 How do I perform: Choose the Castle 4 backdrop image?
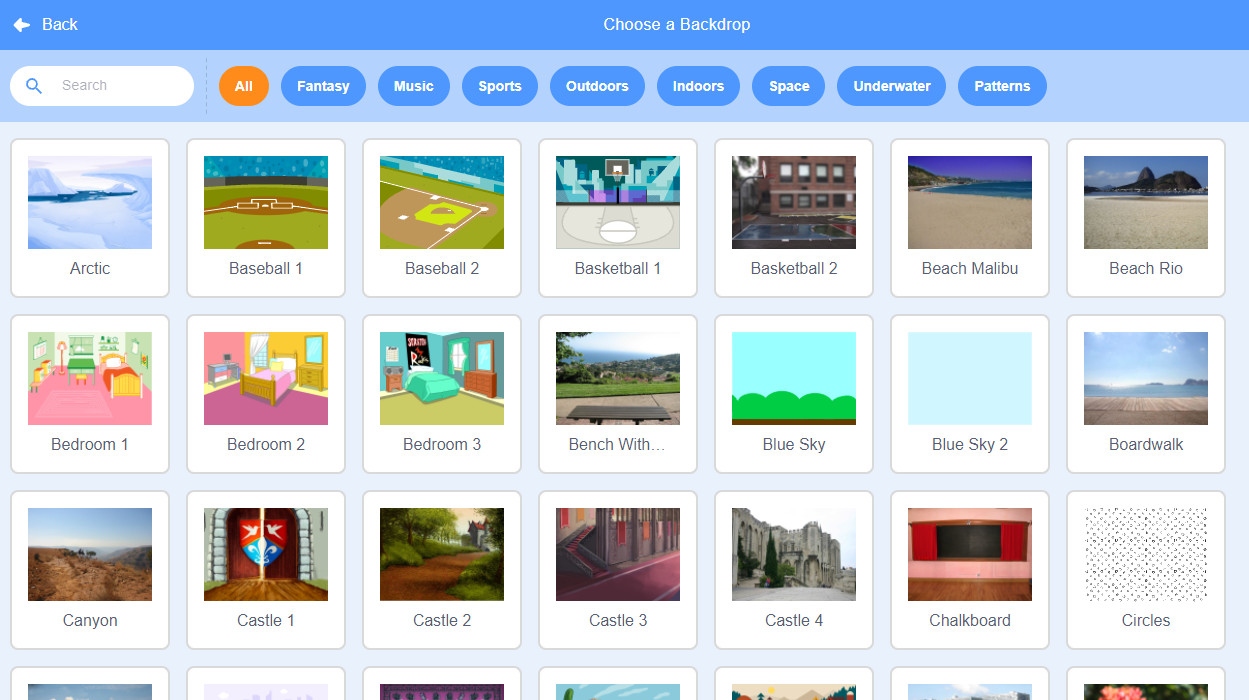794,554
